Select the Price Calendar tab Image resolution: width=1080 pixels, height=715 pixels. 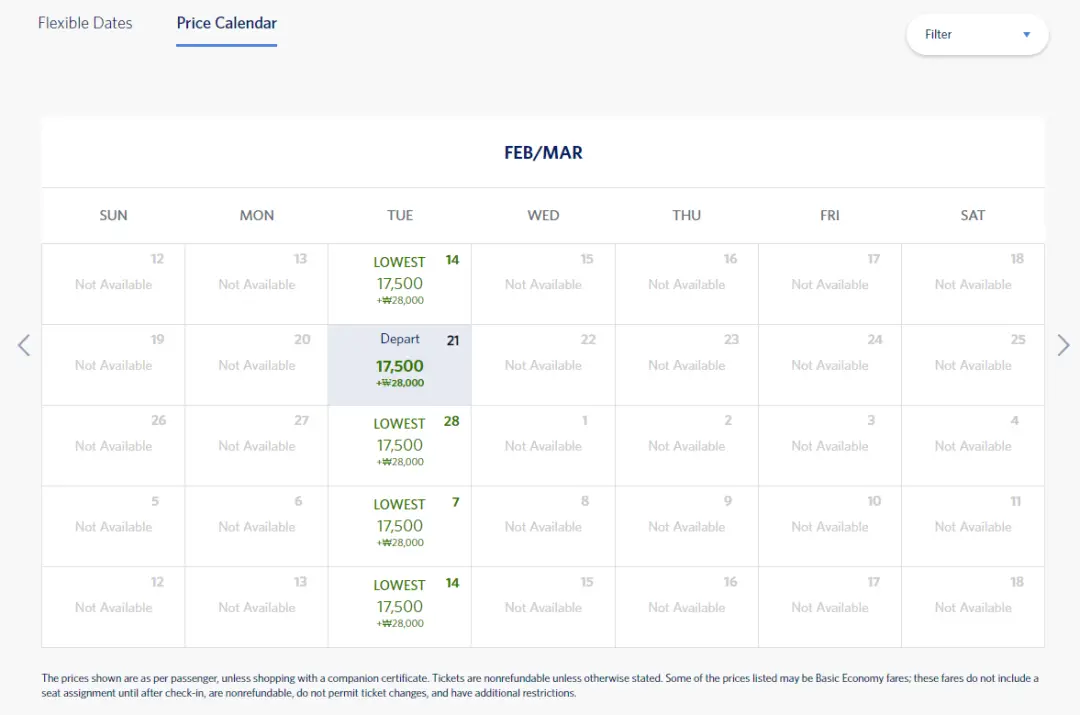(226, 23)
